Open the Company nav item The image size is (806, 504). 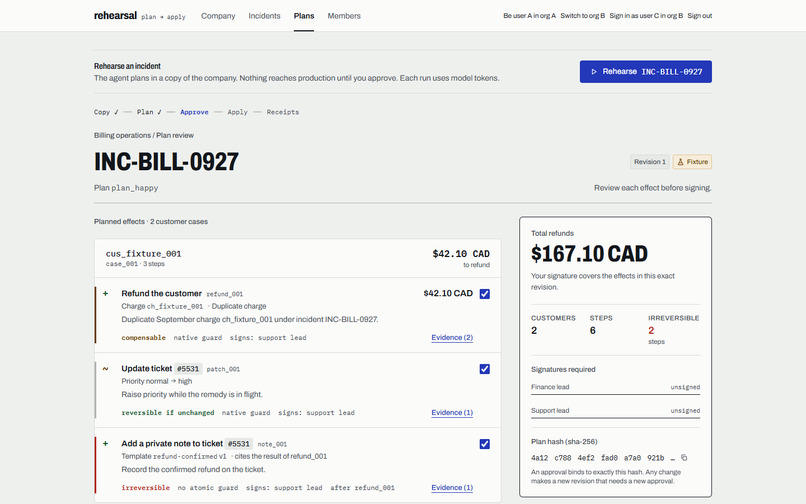pos(218,16)
